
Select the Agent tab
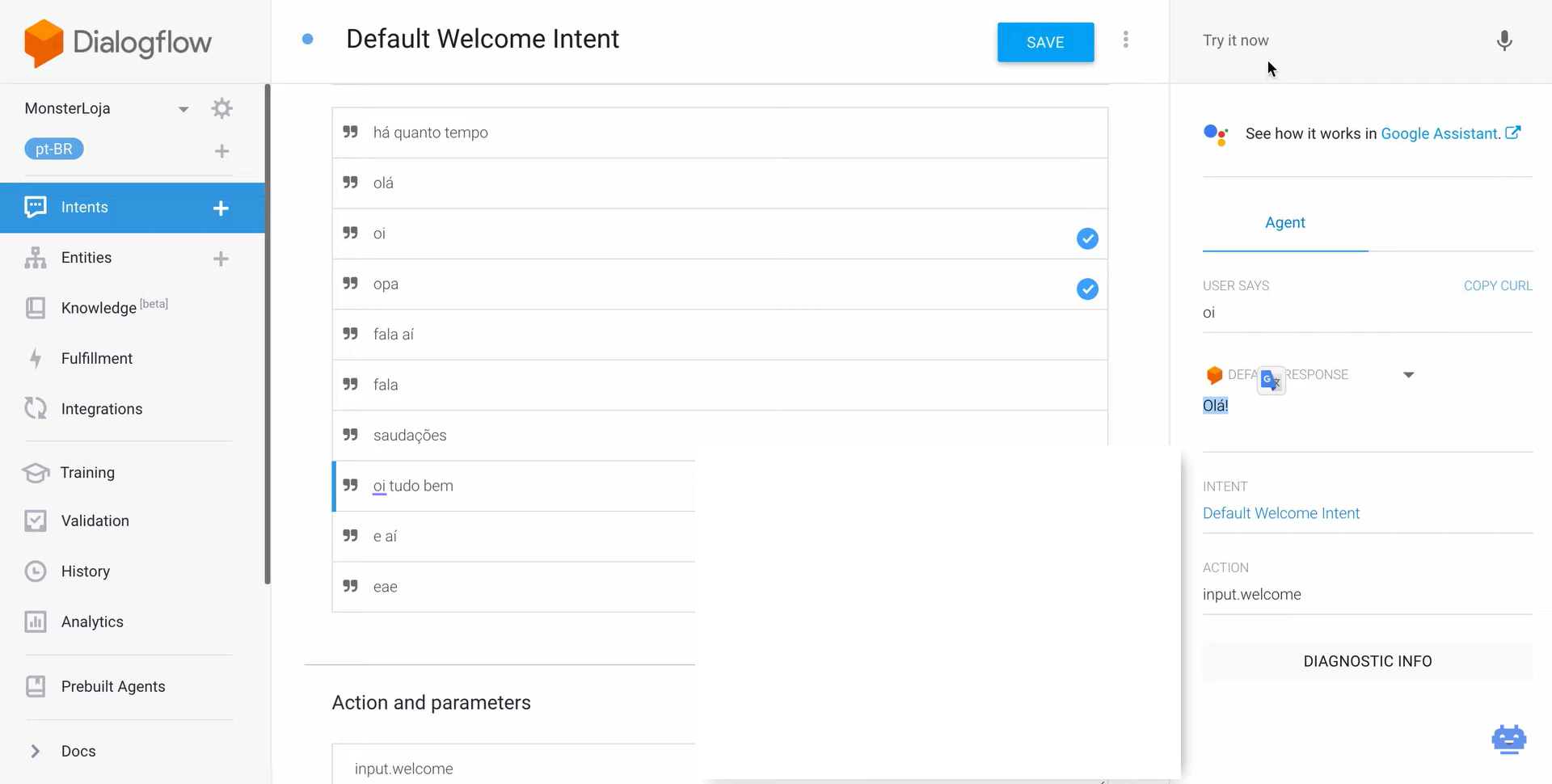(x=1285, y=223)
